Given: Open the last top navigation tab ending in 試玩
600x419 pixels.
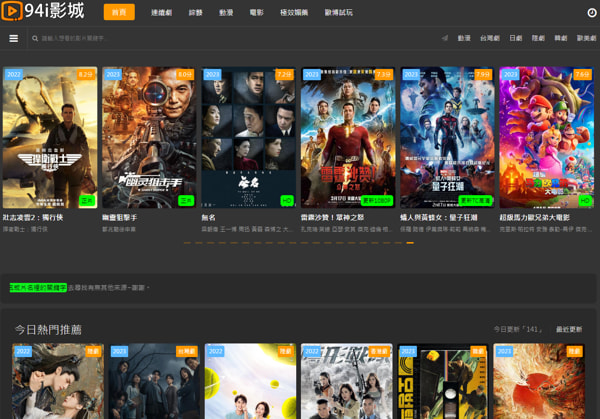Looking at the screenshot, I should click(x=339, y=13).
